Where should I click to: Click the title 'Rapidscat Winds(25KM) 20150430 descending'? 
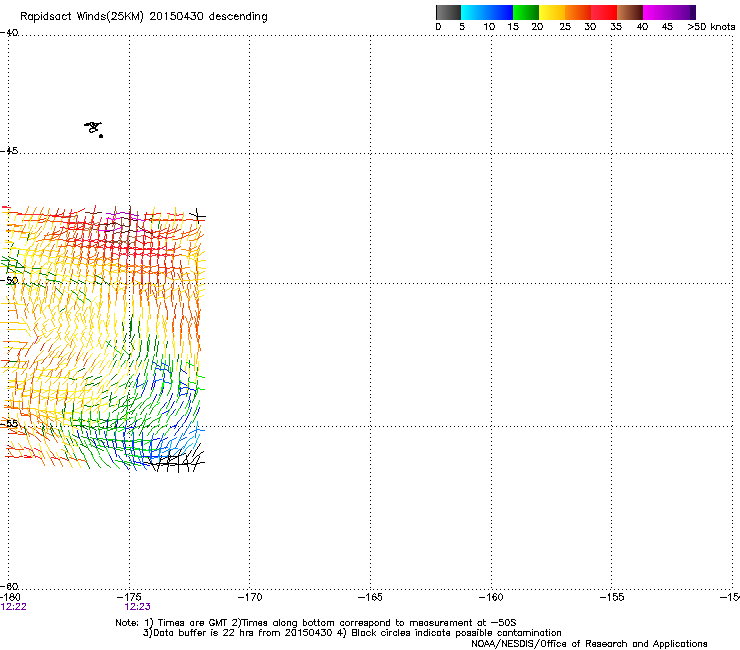(x=143, y=17)
